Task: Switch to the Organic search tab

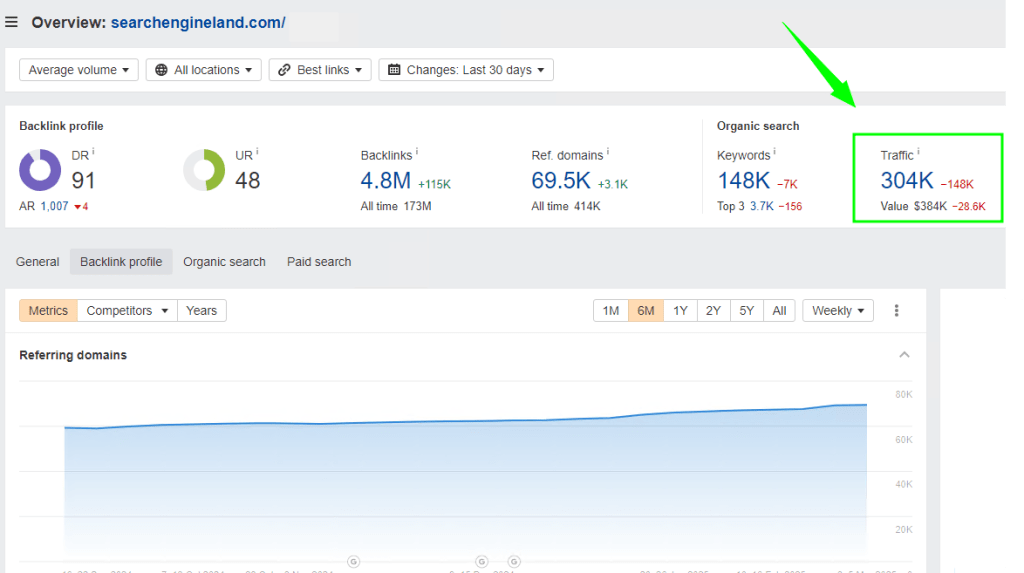Action: coord(224,262)
